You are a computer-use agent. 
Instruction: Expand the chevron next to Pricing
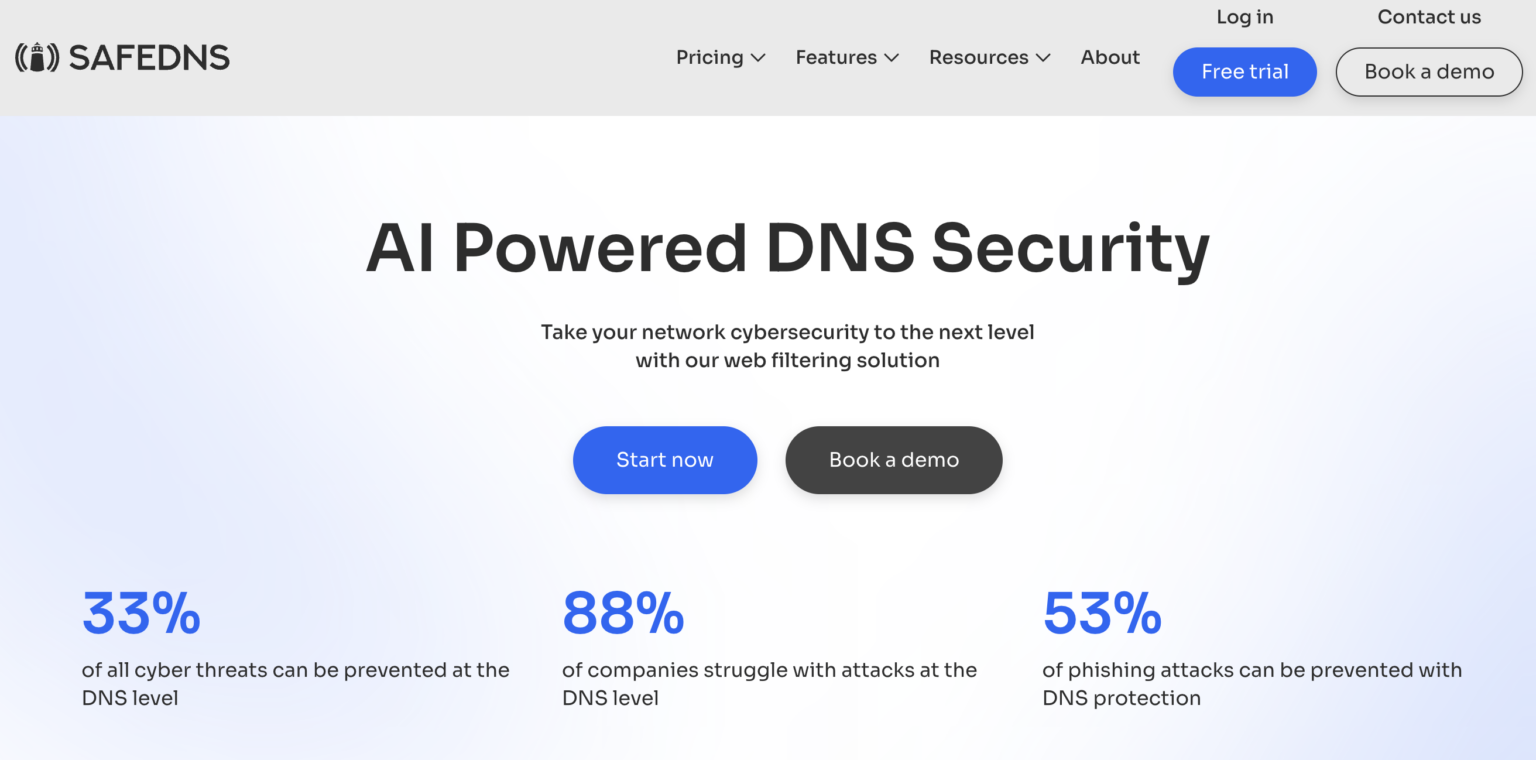click(758, 58)
